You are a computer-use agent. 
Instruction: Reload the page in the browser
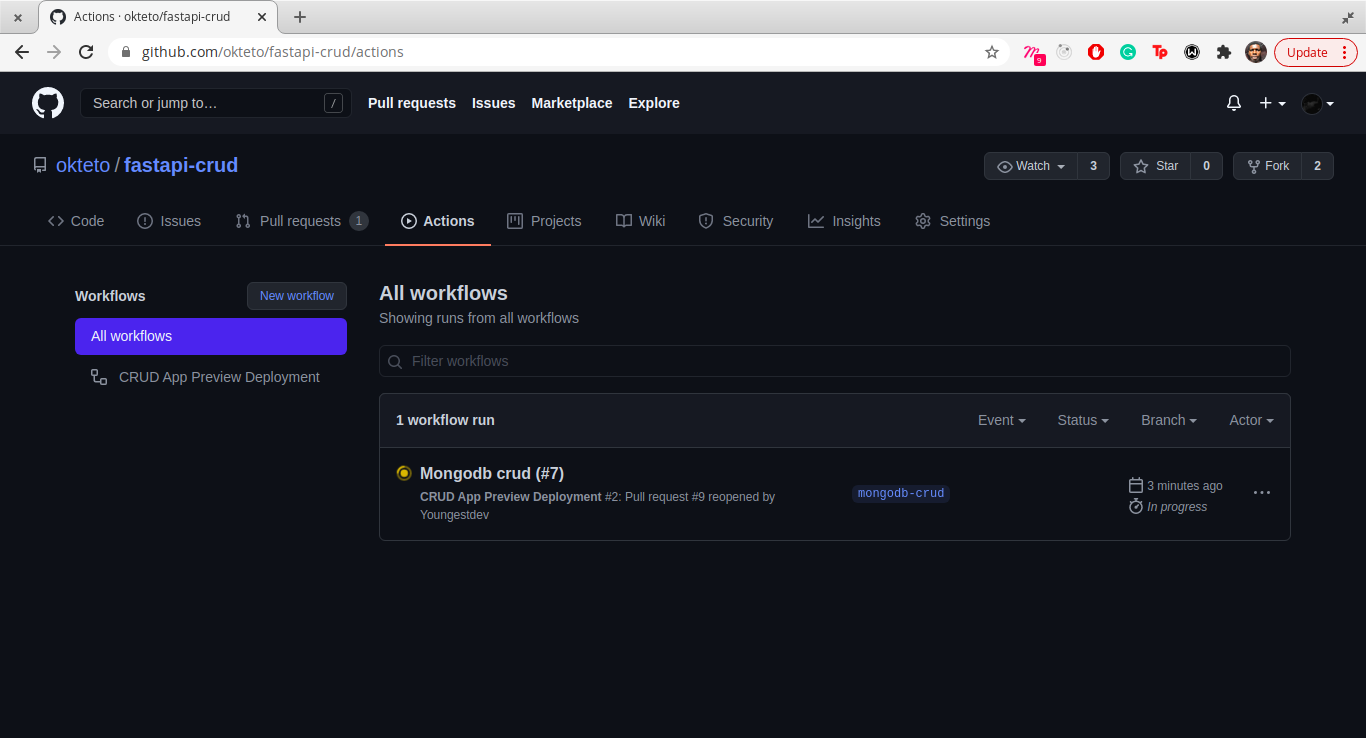tap(86, 52)
